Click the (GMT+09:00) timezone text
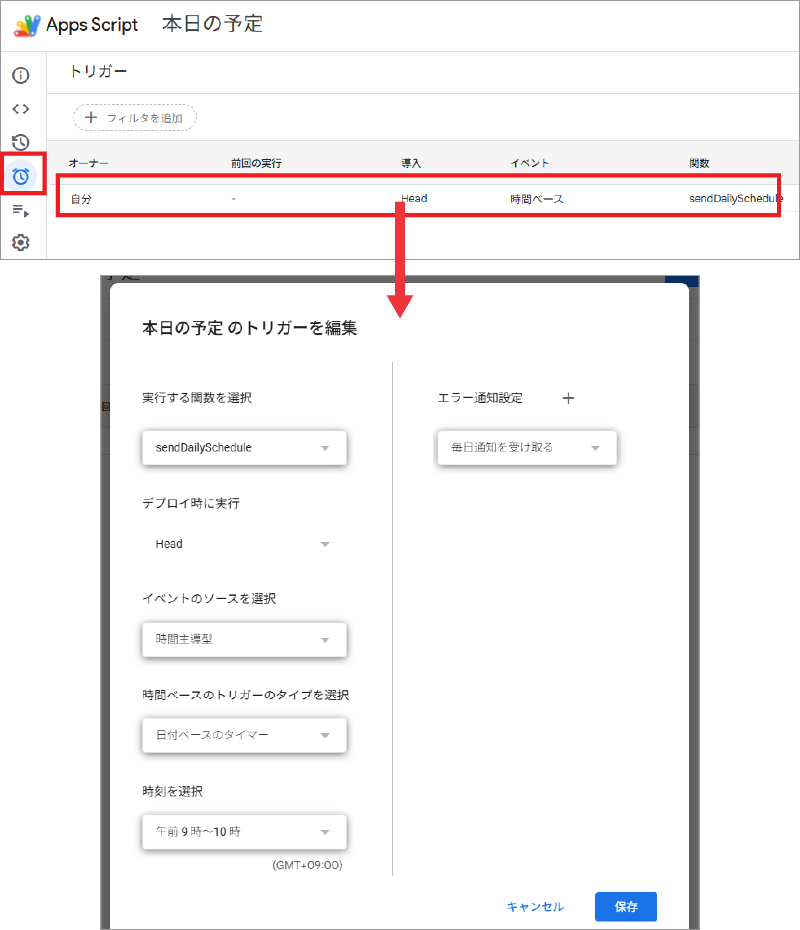800x930 pixels. click(x=307, y=865)
